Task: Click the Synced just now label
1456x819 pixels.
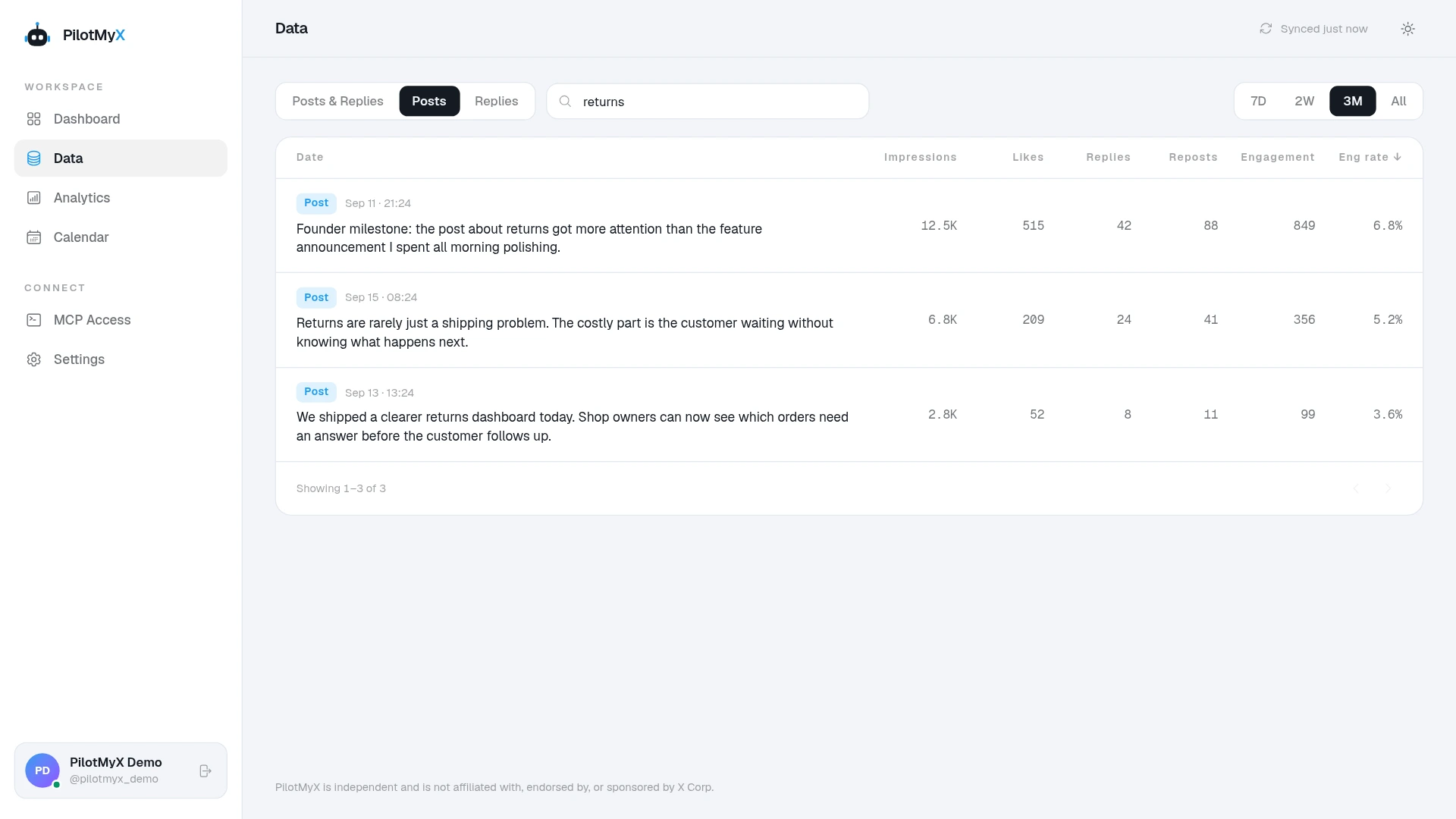Action: click(1324, 29)
